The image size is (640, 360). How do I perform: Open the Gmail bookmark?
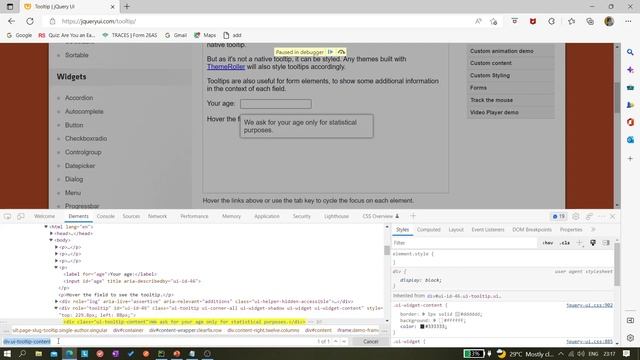[x=176, y=35]
